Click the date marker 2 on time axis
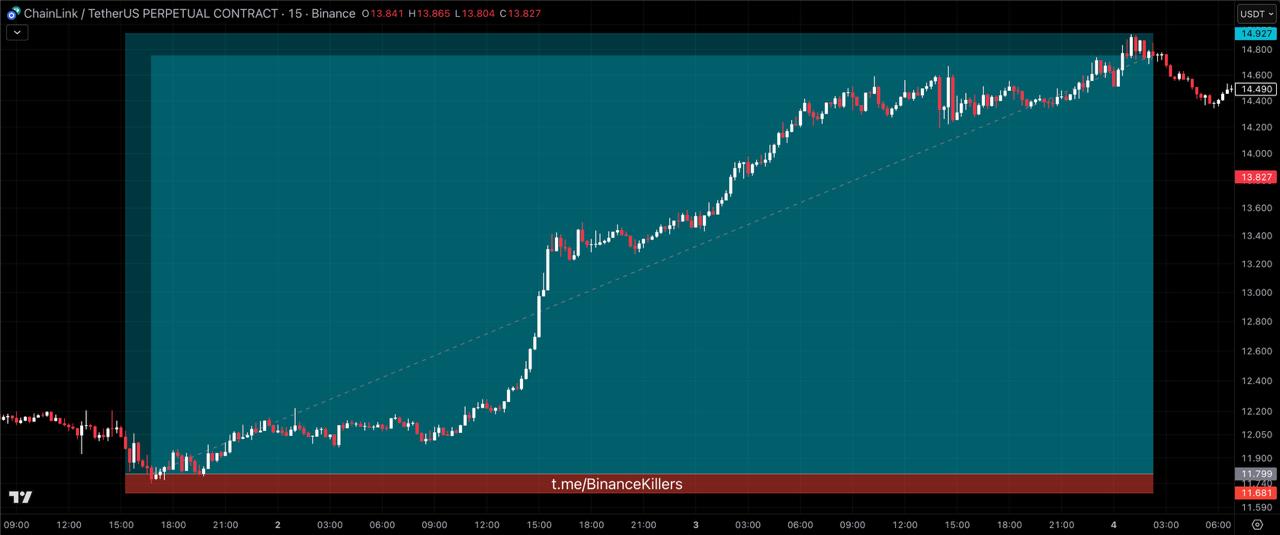 pyautogui.click(x=277, y=524)
